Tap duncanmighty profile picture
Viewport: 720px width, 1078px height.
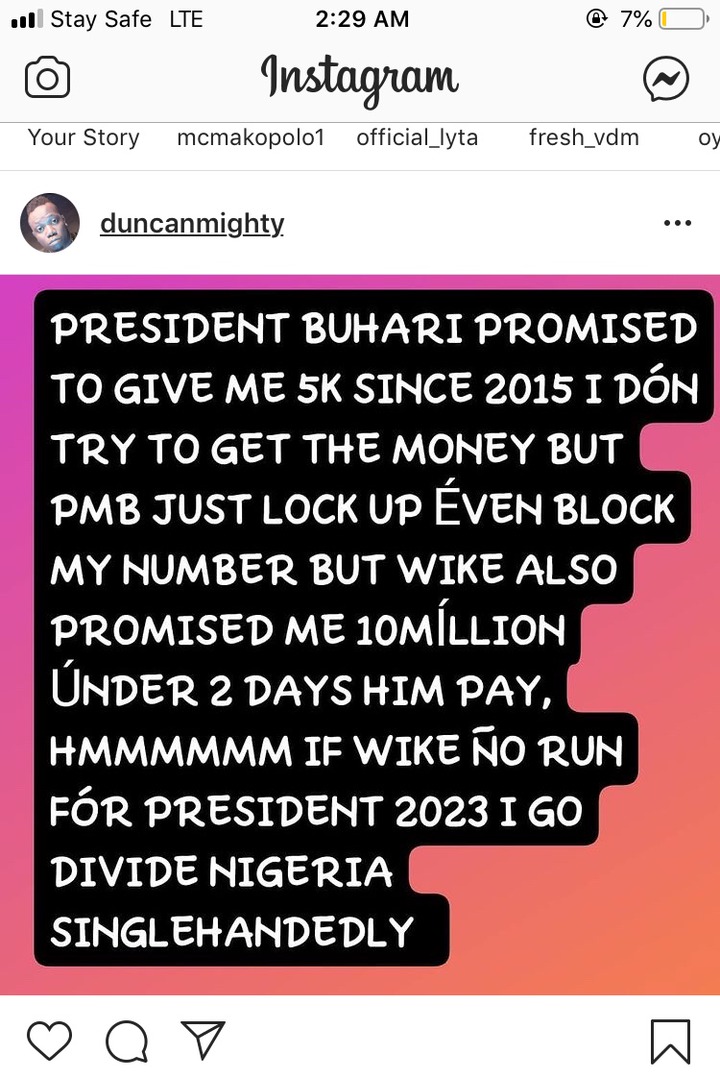pos(50,223)
